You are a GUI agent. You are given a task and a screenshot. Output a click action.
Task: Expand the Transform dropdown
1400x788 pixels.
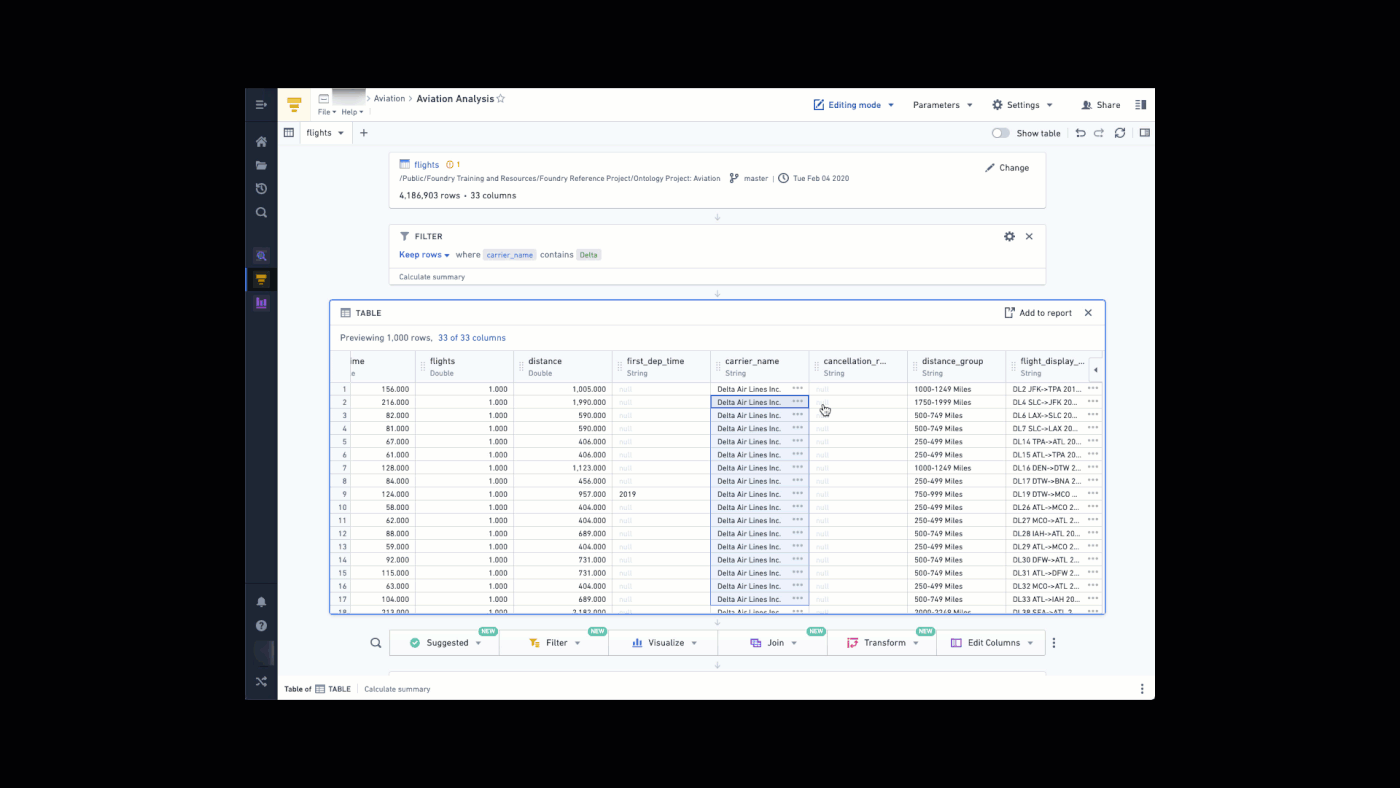[883, 643]
